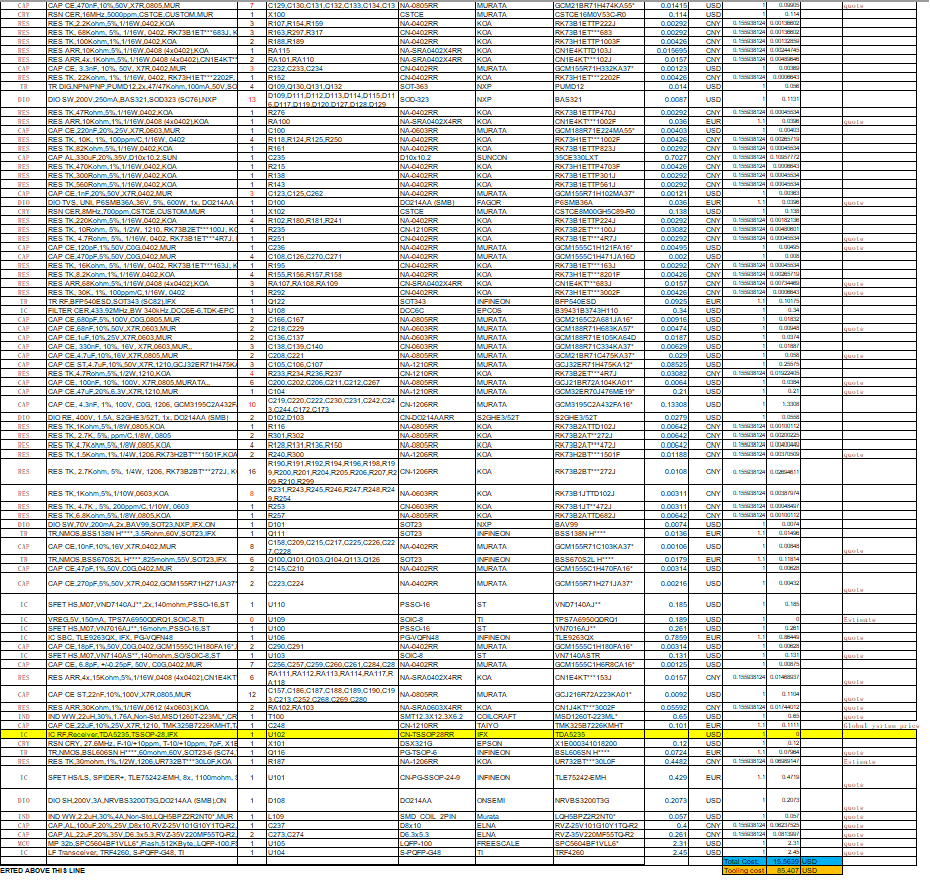Select the 'GCM21BR71H474KA55*' part number cell
The height and width of the screenshot is (884, 930).
598,5
